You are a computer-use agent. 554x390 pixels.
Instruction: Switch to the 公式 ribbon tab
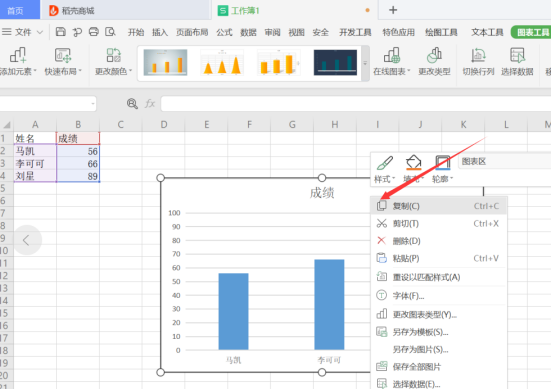224,32
